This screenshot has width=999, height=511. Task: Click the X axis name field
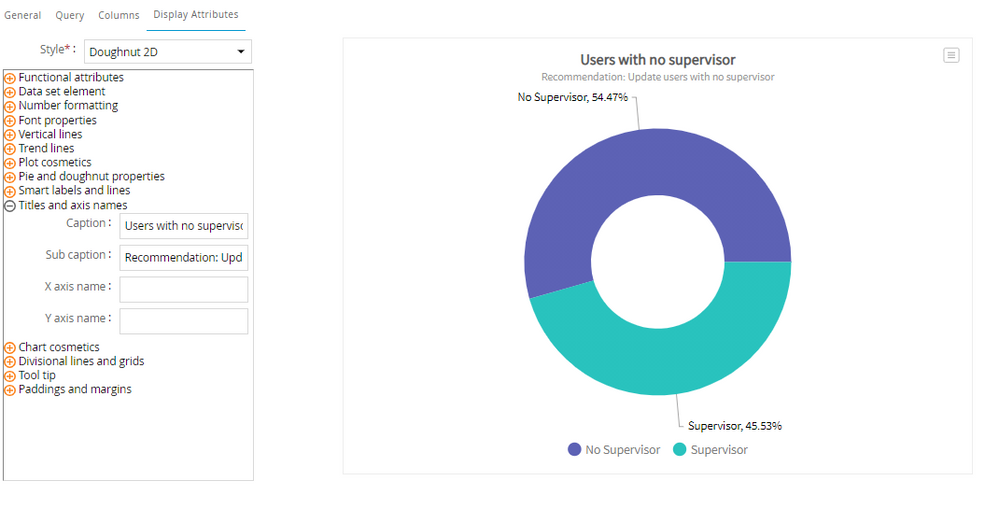(183, 290)
